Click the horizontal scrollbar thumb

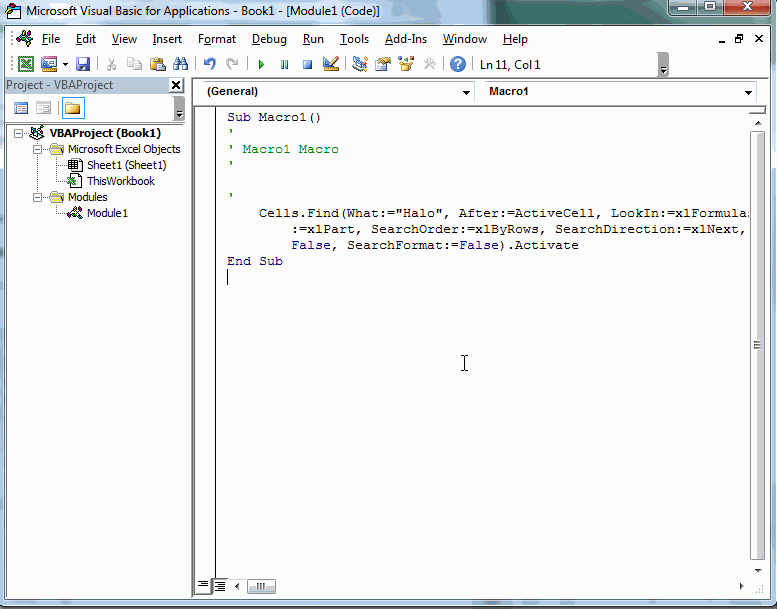click(261, 586)
